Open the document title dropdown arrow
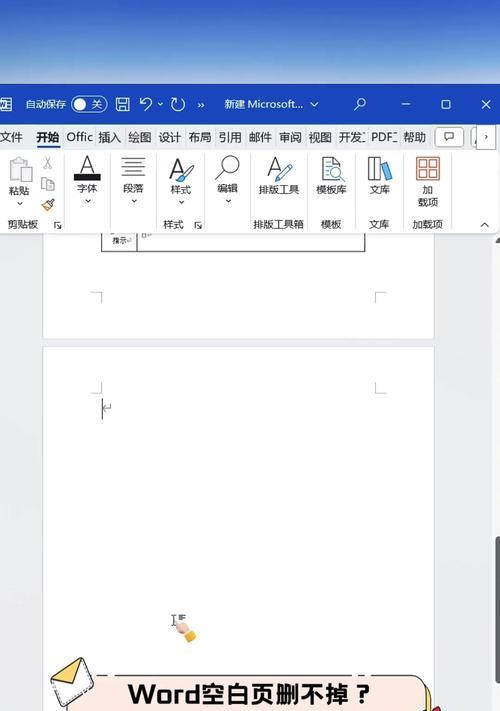This screenshot has height=711, width=500. (x=314, y=105)
